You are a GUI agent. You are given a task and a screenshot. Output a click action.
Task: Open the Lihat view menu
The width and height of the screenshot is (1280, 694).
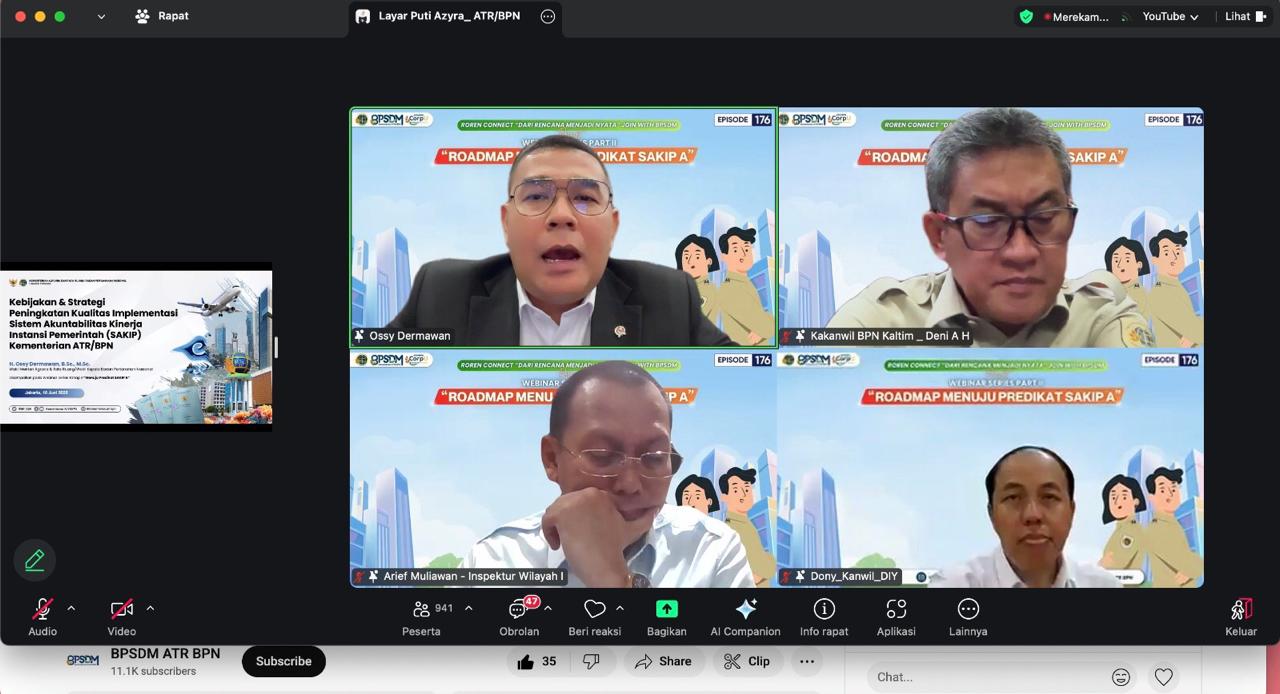tap(1245, 17)
